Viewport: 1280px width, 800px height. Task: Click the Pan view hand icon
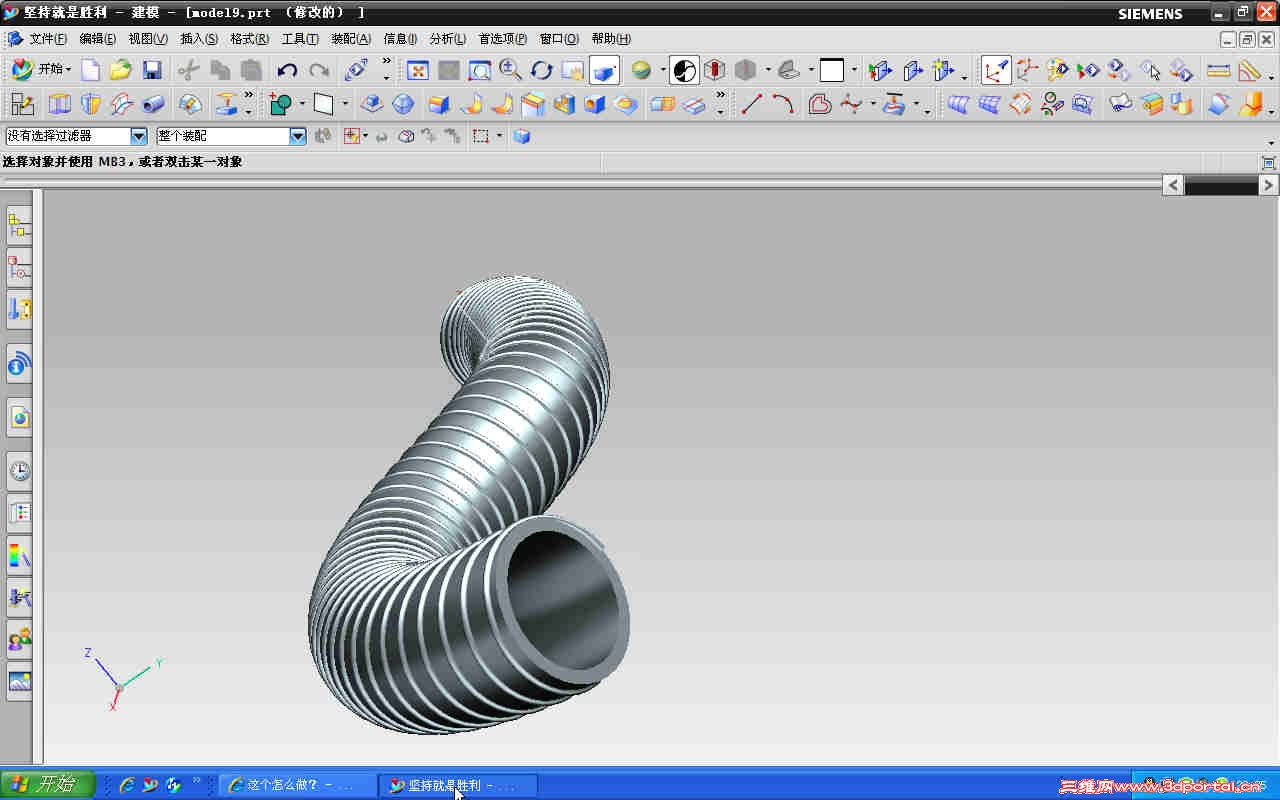pos(572,70)
